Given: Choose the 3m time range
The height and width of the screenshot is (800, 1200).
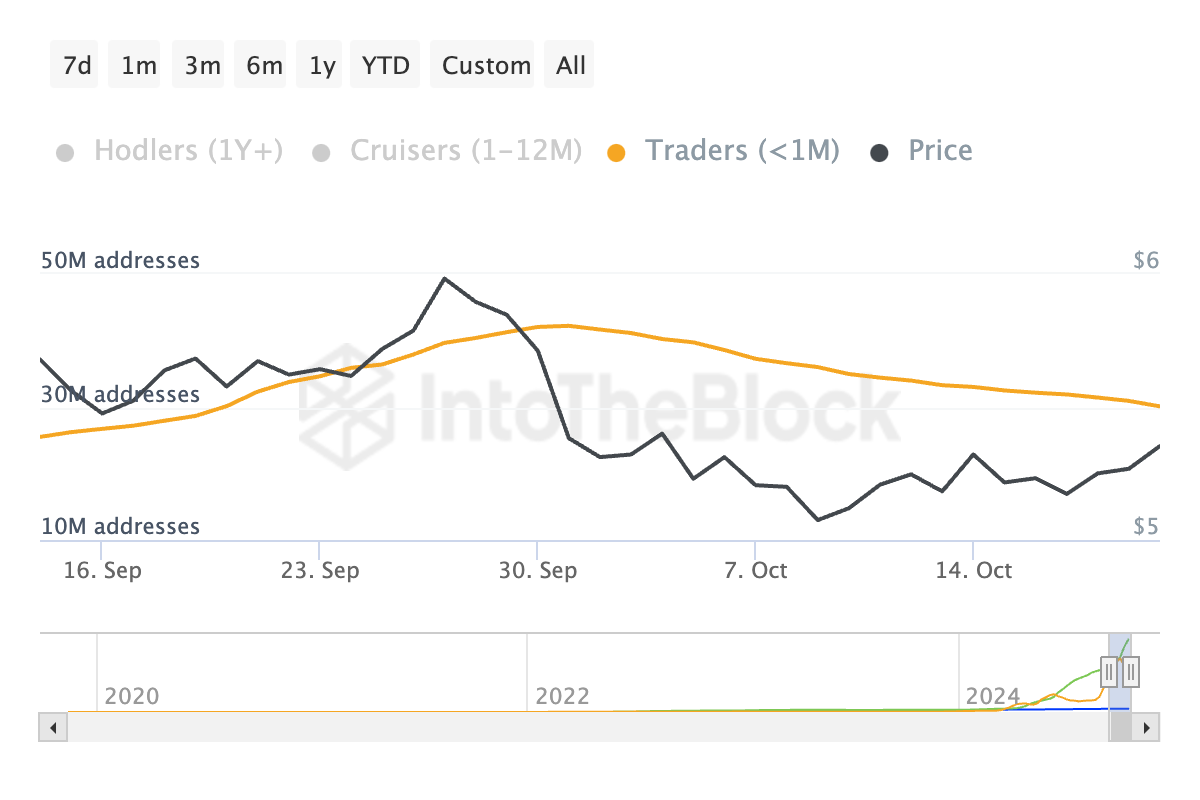Looking at the screenshot, I should pos(202,66).
